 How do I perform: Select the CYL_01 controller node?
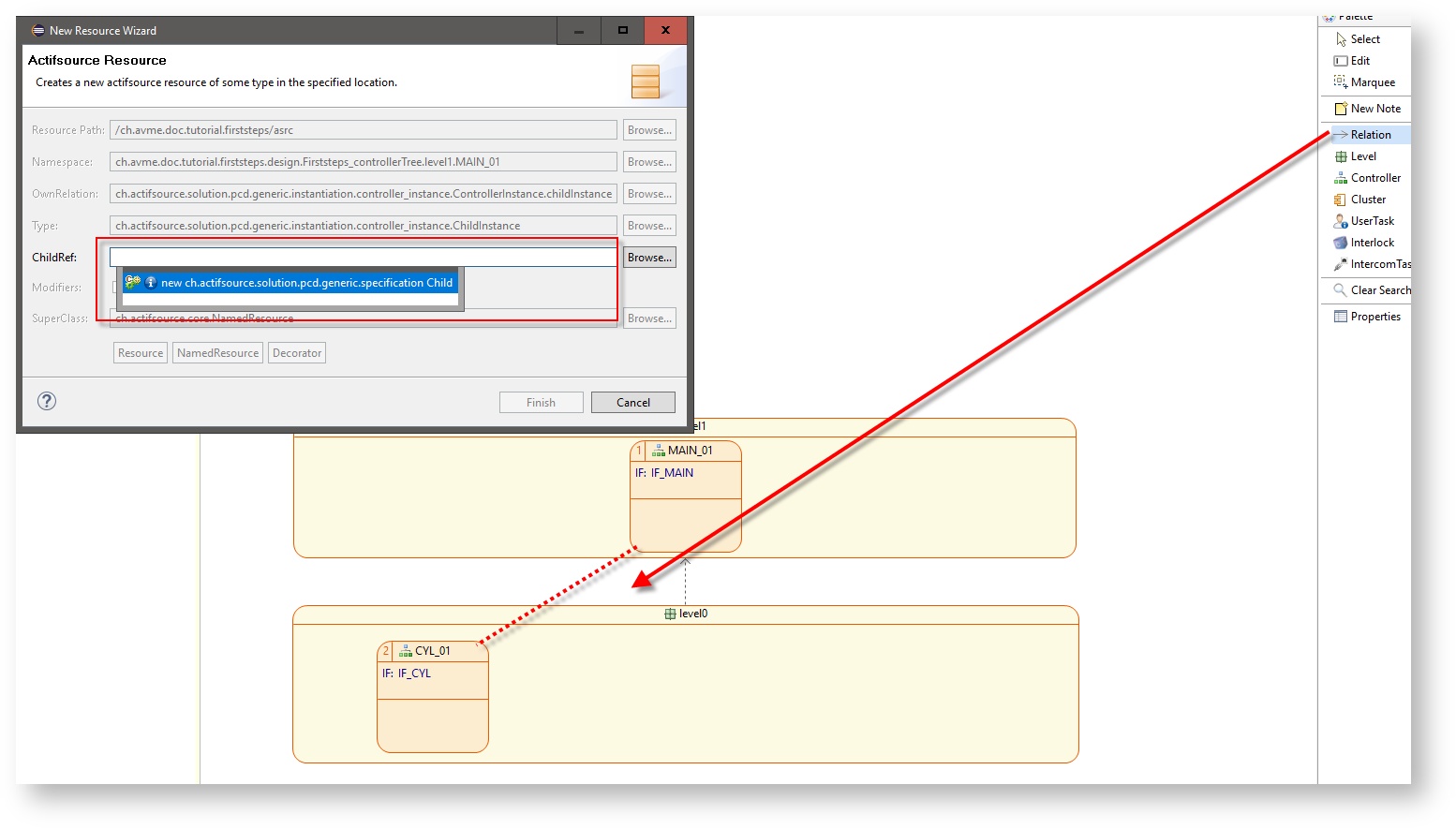(x=432, y=651)
